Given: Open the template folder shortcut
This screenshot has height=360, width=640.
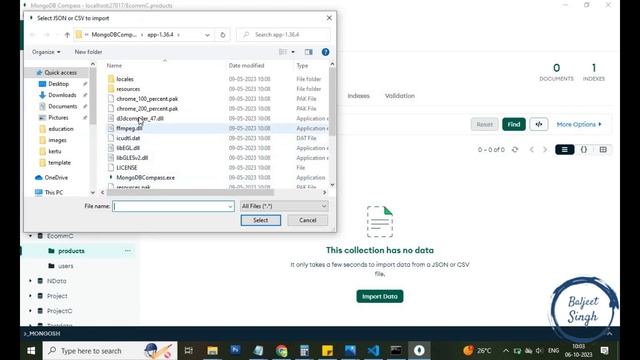Looking at the screenshot, I should (x=59, y=162).
